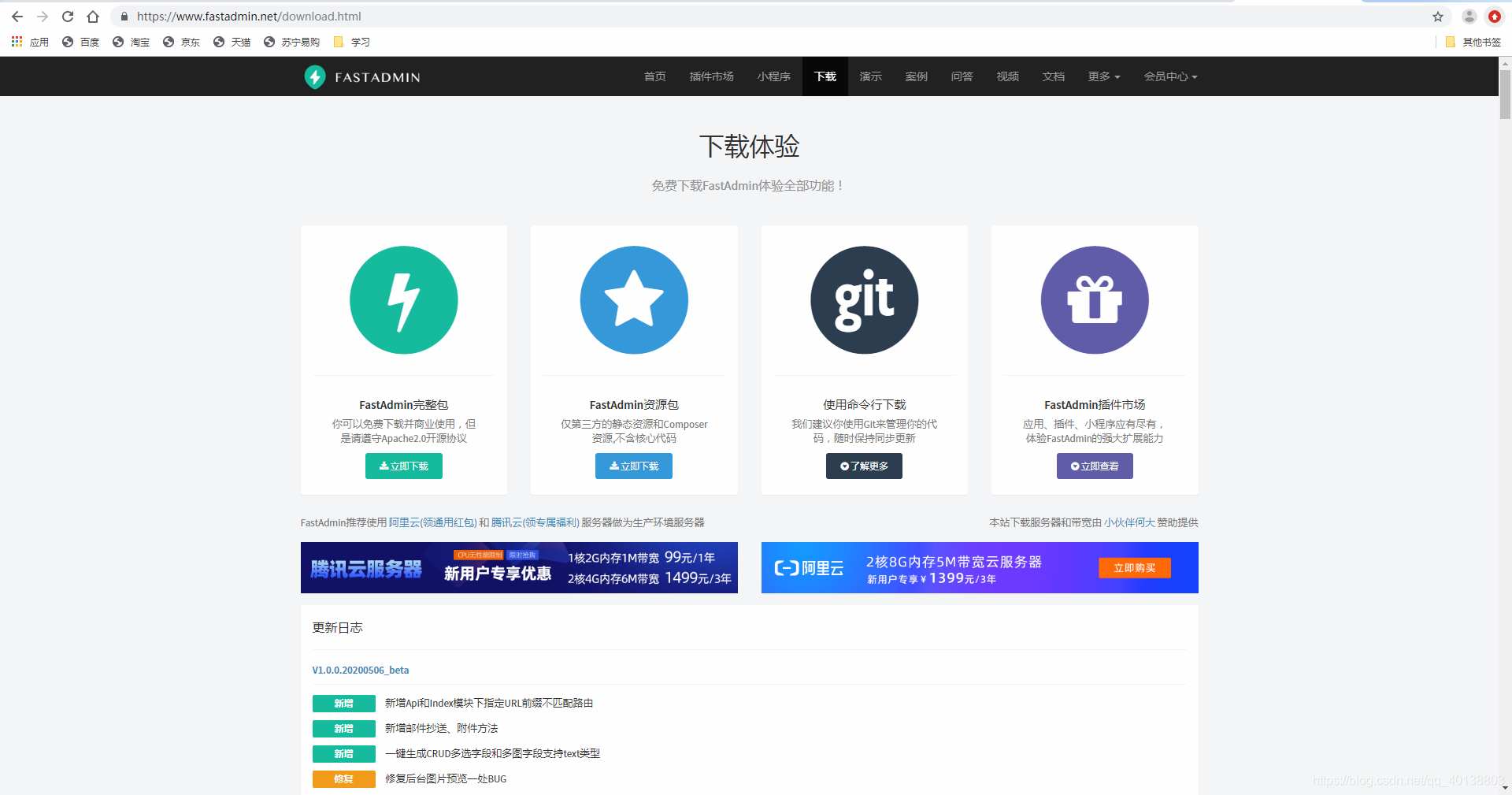Click the FASTADMIN brand text
1512x795 pixels.
point(377,77)
